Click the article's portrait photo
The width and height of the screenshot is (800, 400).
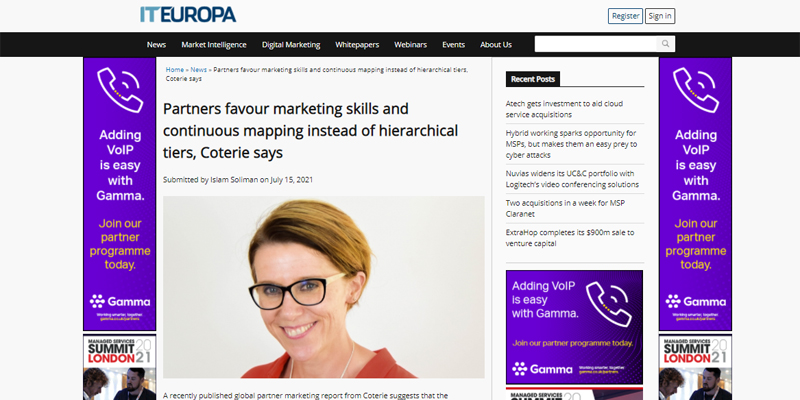(x=323, y=286)
